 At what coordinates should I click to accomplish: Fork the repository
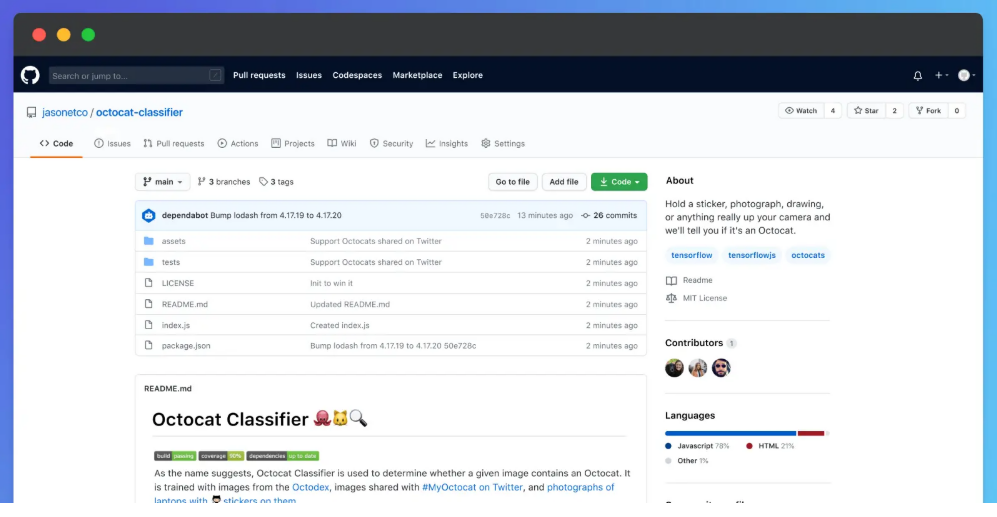(928, 111)
